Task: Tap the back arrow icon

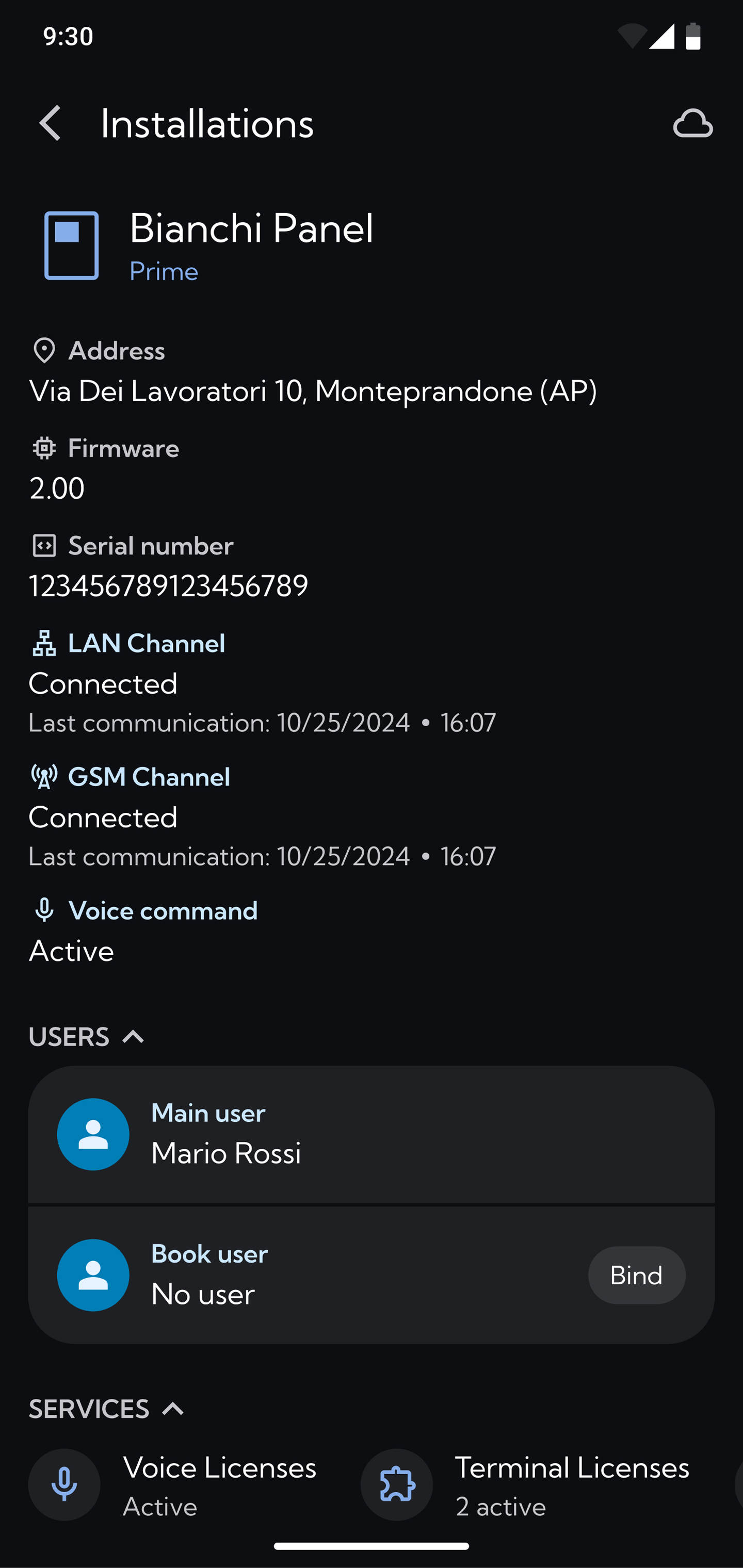Action: pos(50,123)
